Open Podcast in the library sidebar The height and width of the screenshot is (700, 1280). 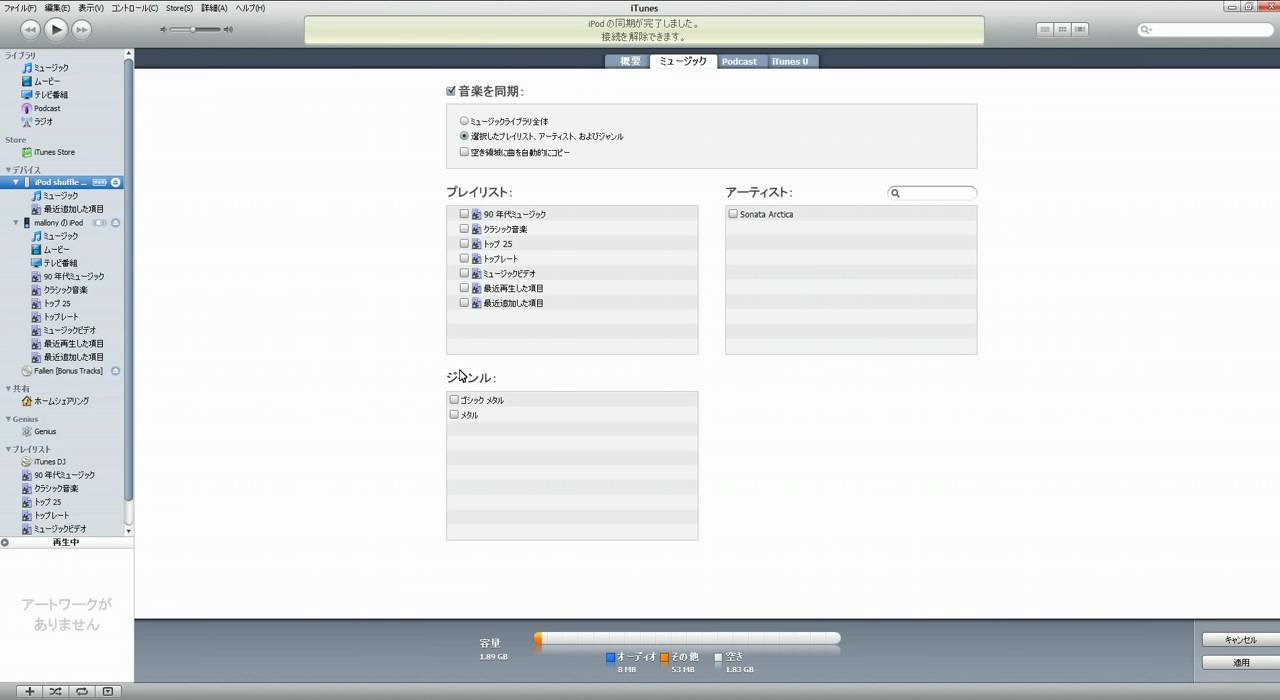[x=46, y=108]
